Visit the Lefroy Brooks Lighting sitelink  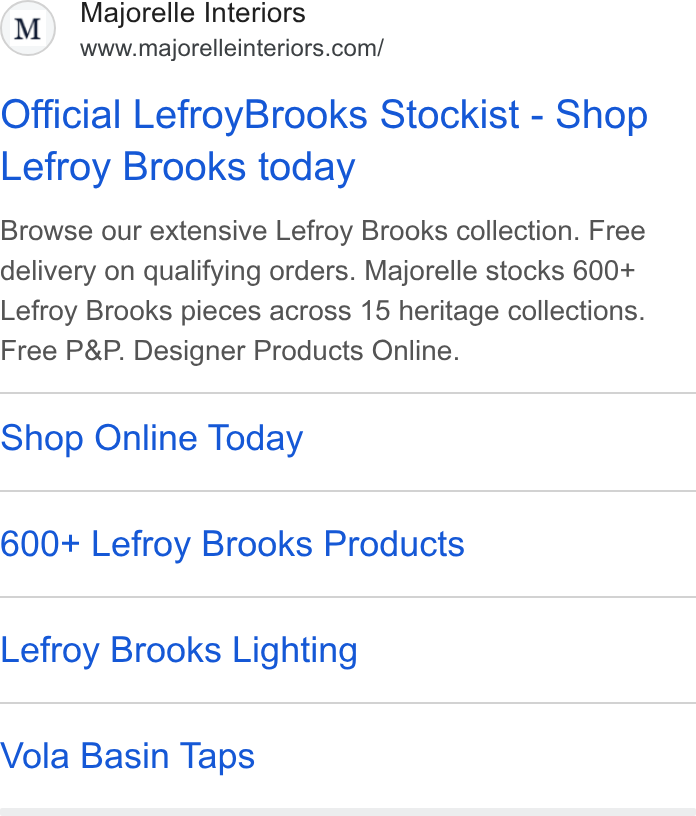coord(179,651)
